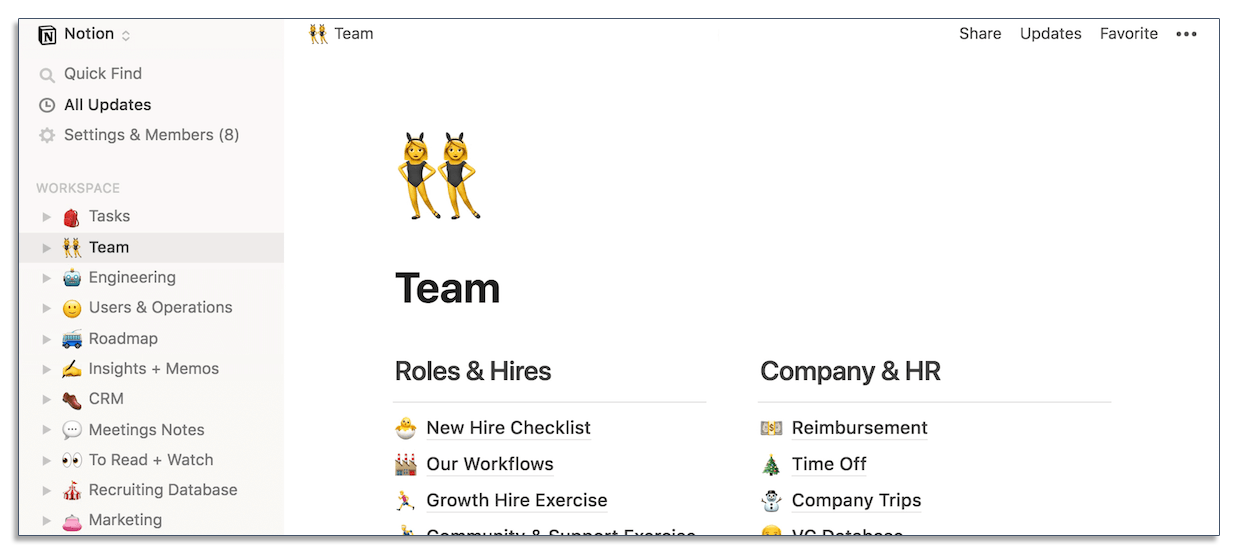
Task: Click the All Updates clock icon
Action: 46,105
